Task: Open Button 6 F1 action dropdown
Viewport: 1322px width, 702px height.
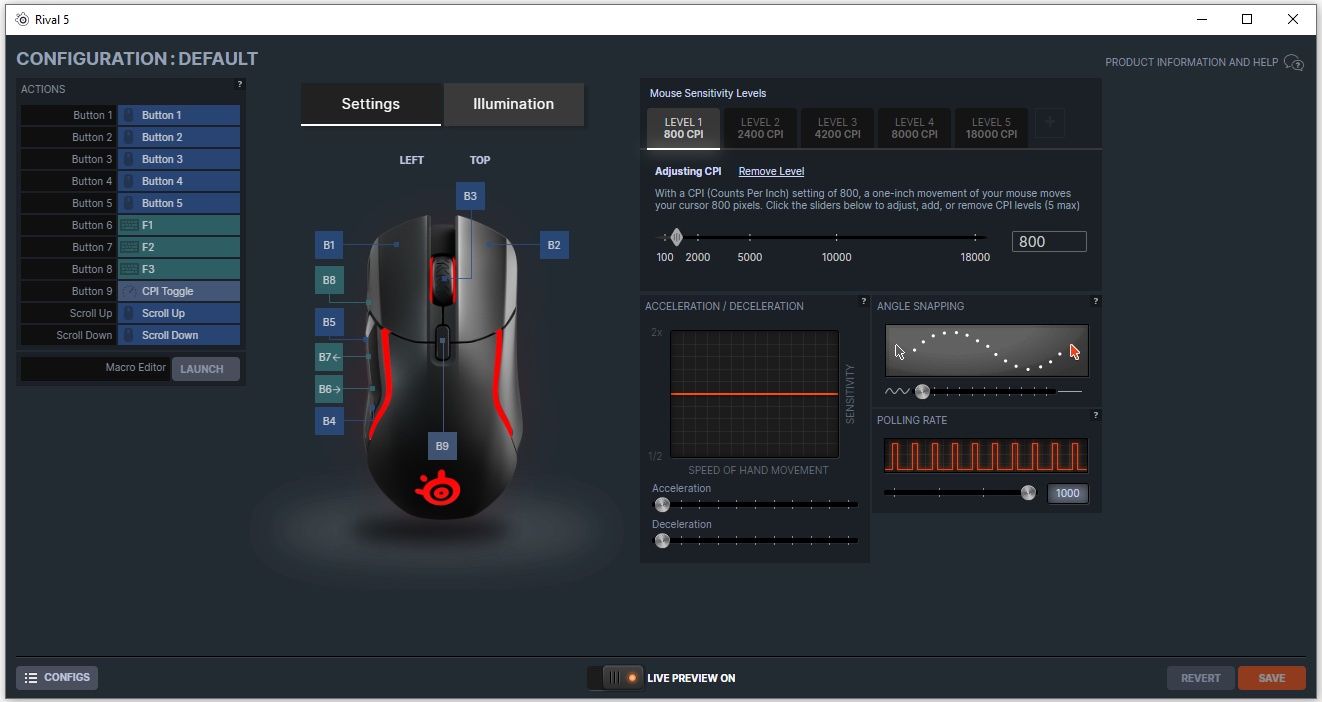Action: (179, 225)
